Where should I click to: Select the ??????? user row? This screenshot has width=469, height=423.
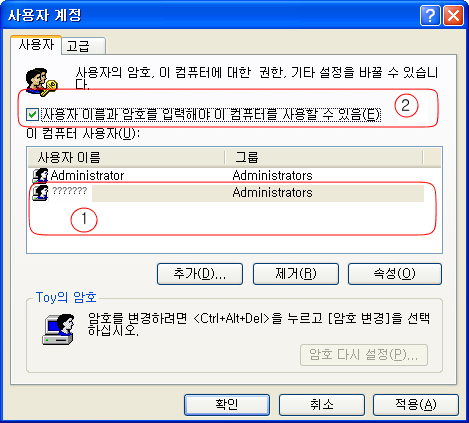coord(235,193)
